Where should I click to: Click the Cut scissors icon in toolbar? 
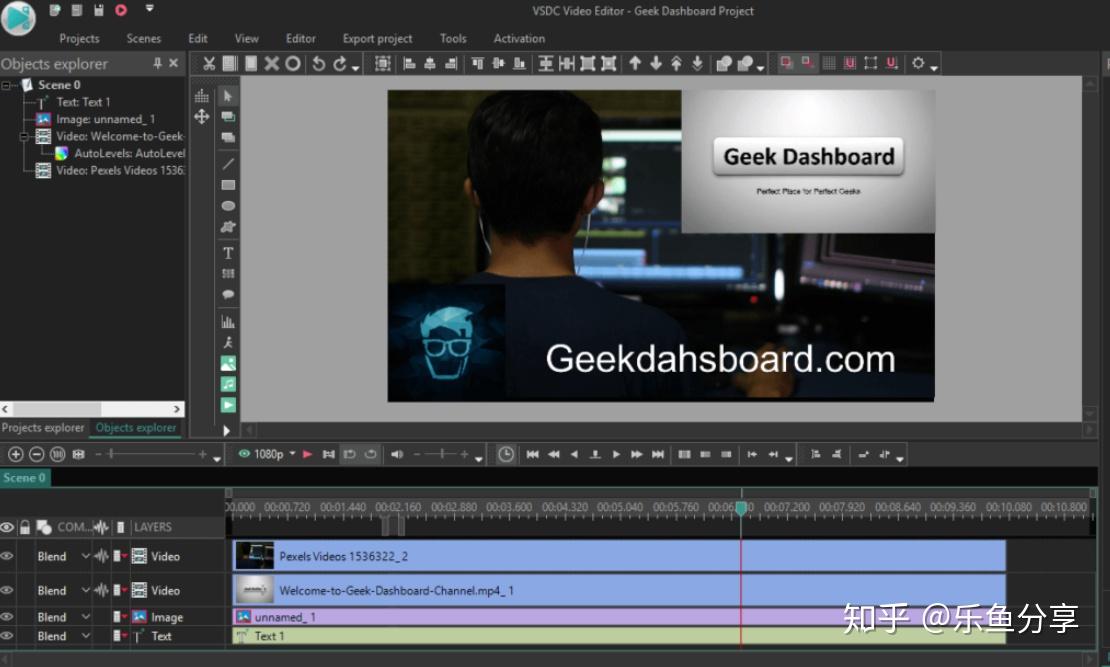[x=208, y=64]
